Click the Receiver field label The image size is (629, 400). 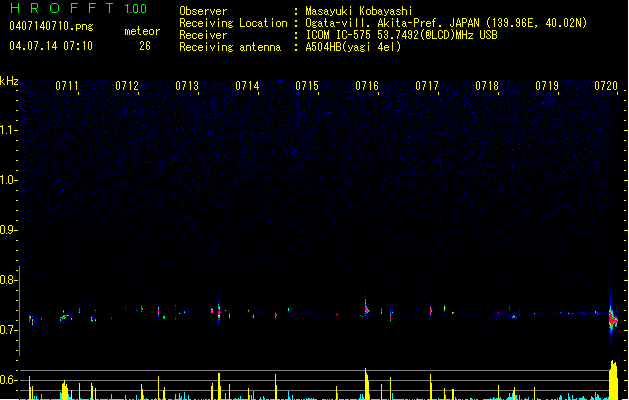tap(203, 35)
